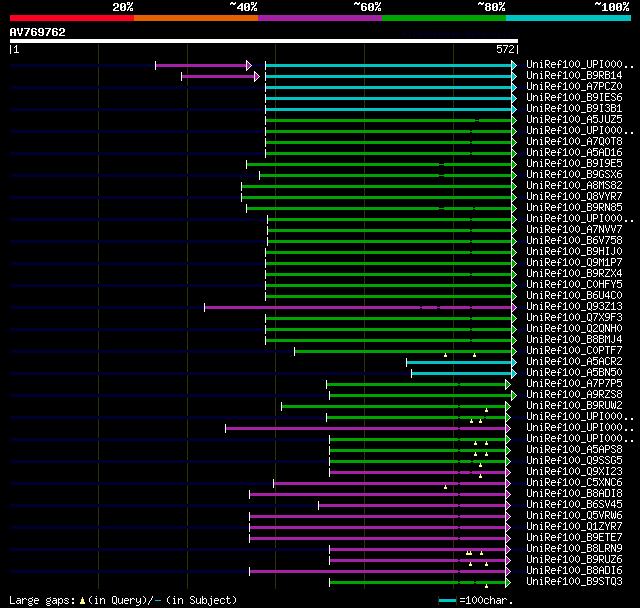Screen dimensions: 640x608
Task: Click the orange ~40% identity legend segment
Action: pos(196,18)
